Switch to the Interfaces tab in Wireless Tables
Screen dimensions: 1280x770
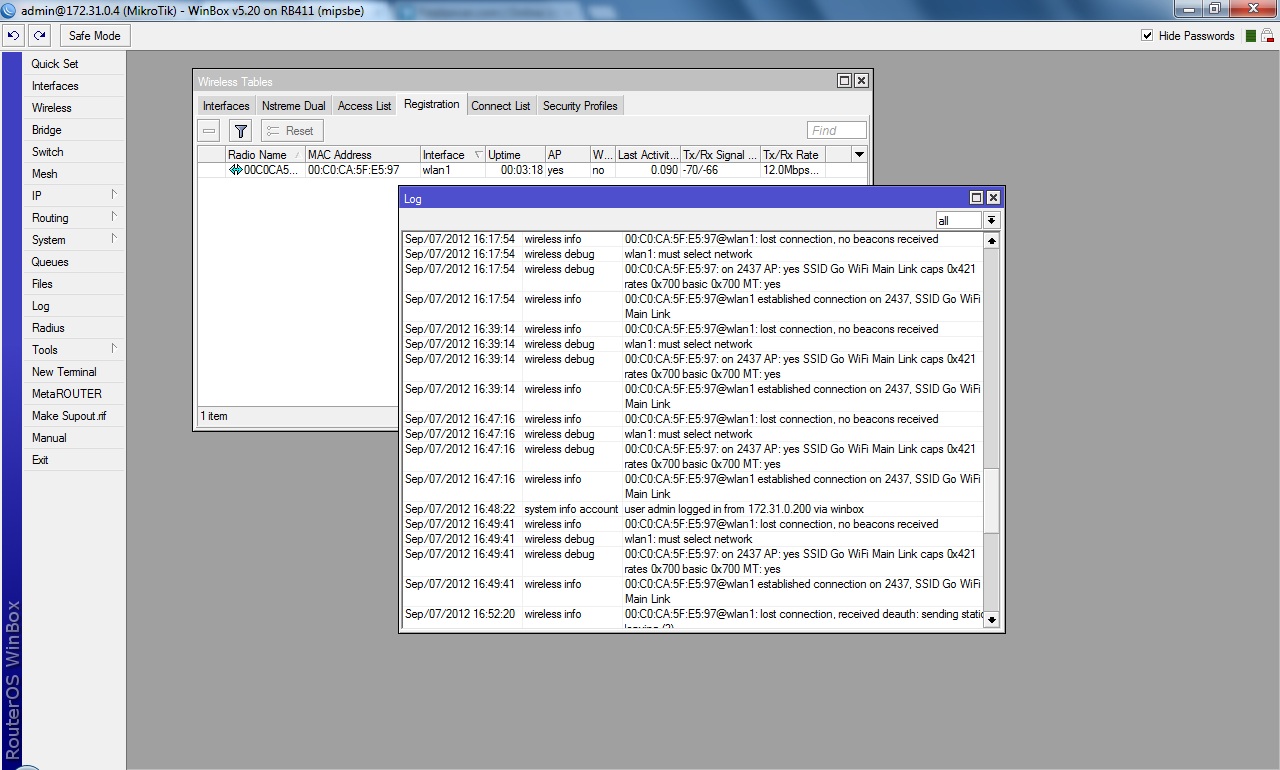click(226, 106)
